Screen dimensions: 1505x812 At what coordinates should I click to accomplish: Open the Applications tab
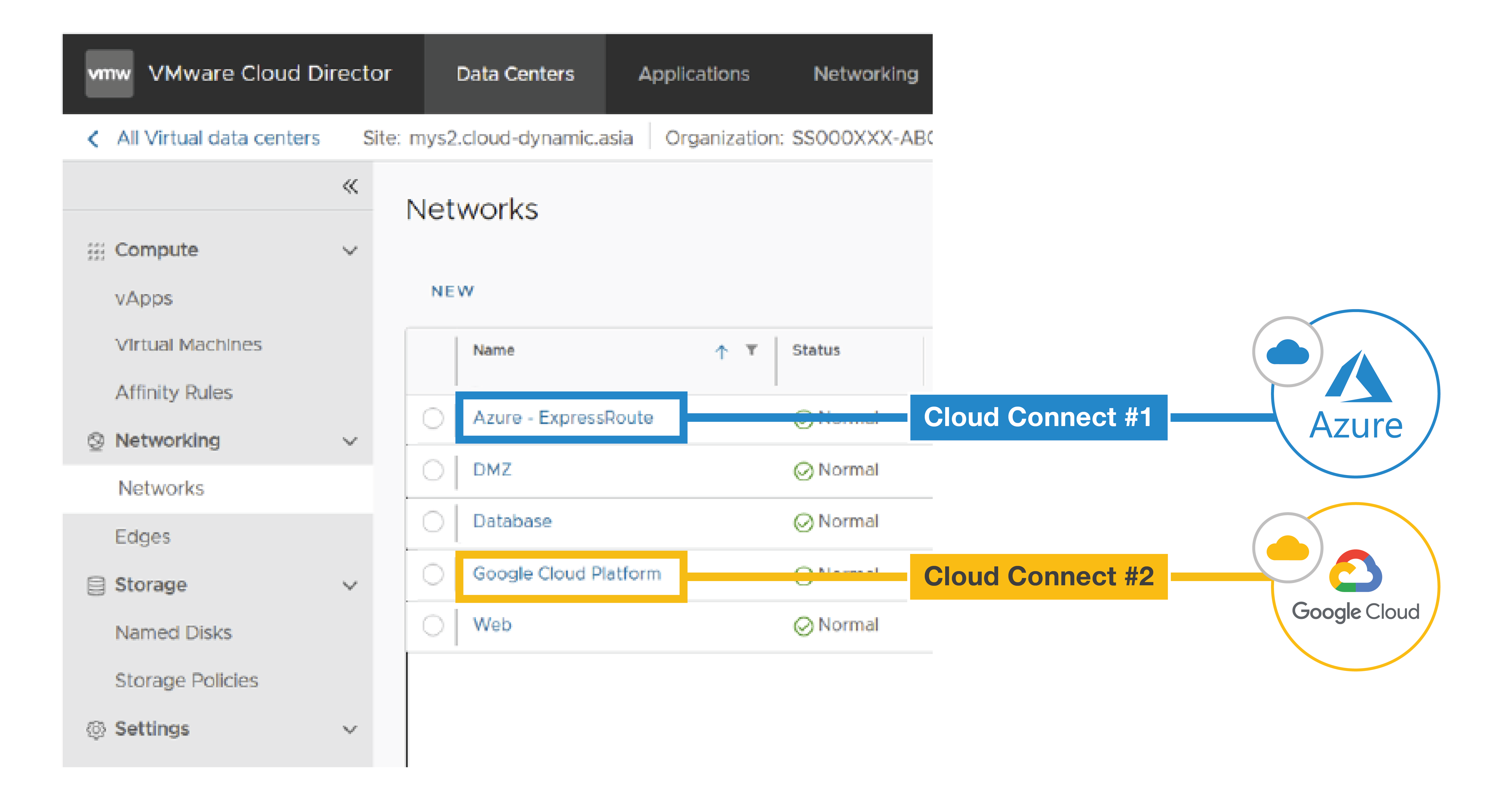click(x=694, y=74)
